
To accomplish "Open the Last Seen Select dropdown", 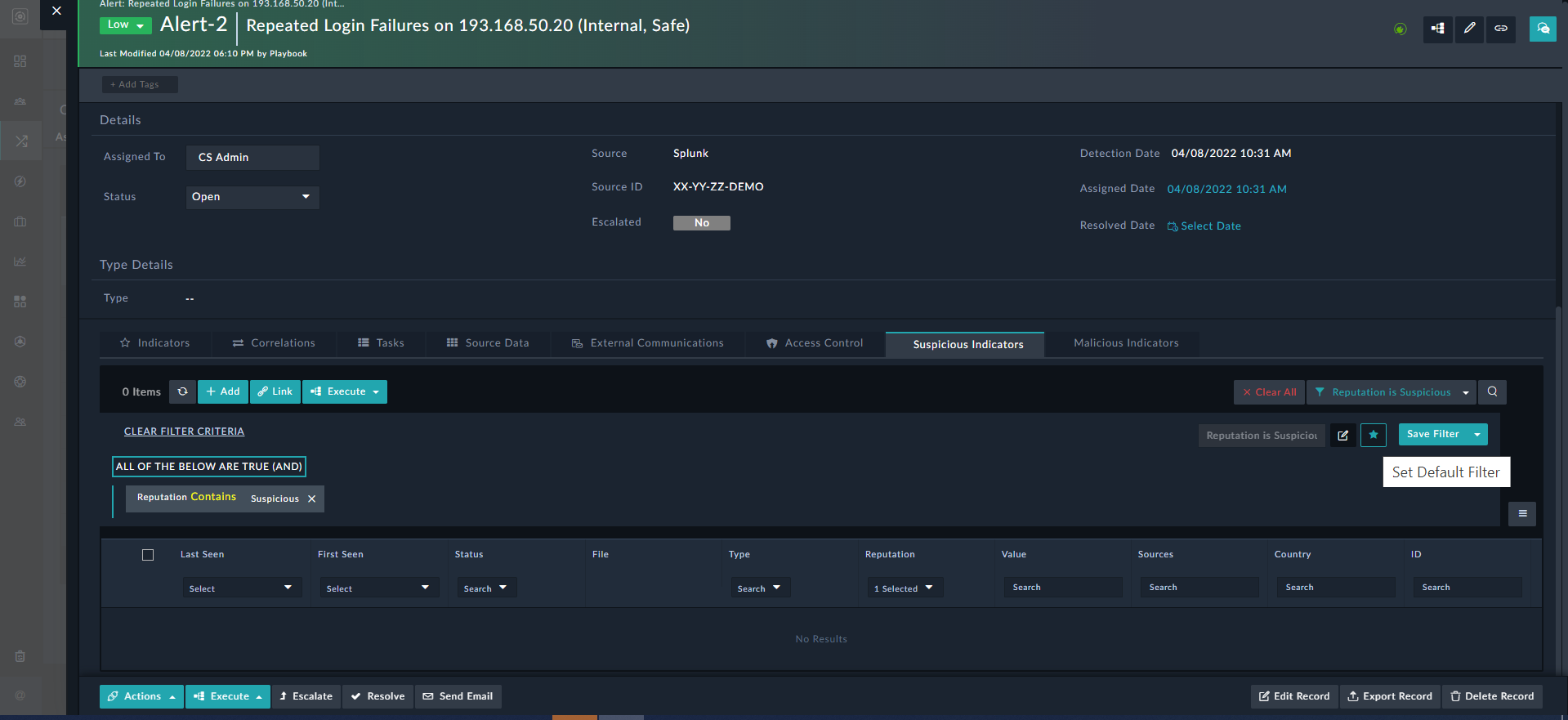I will [242, 588].
